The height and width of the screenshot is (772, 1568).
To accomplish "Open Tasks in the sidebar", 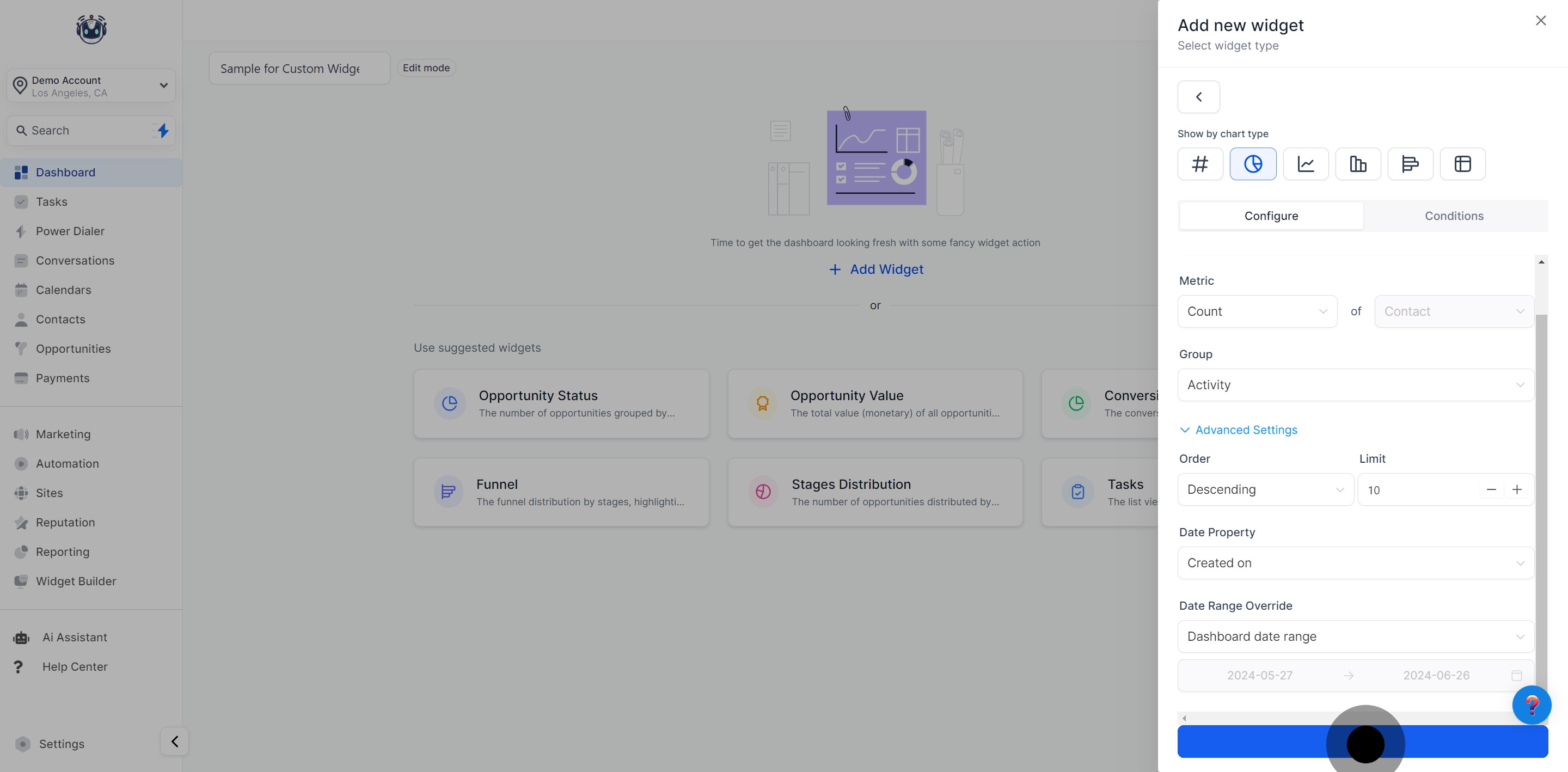I will click(91, 201).
